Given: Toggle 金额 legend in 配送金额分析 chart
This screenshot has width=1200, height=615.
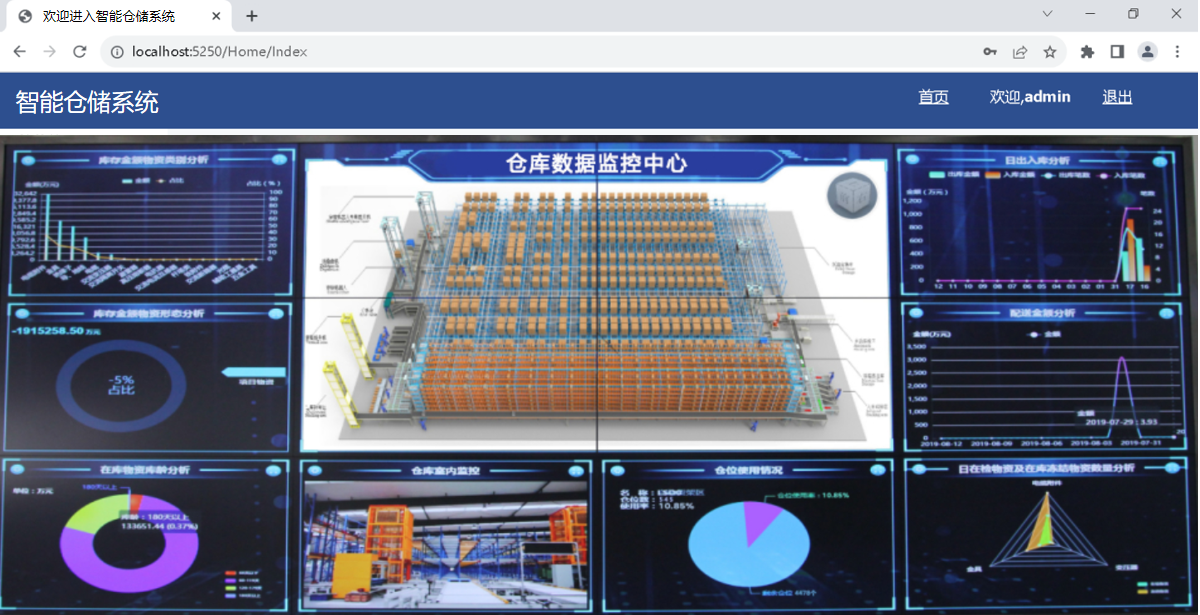Looking at the screenshot, I should click(1044, 334).
